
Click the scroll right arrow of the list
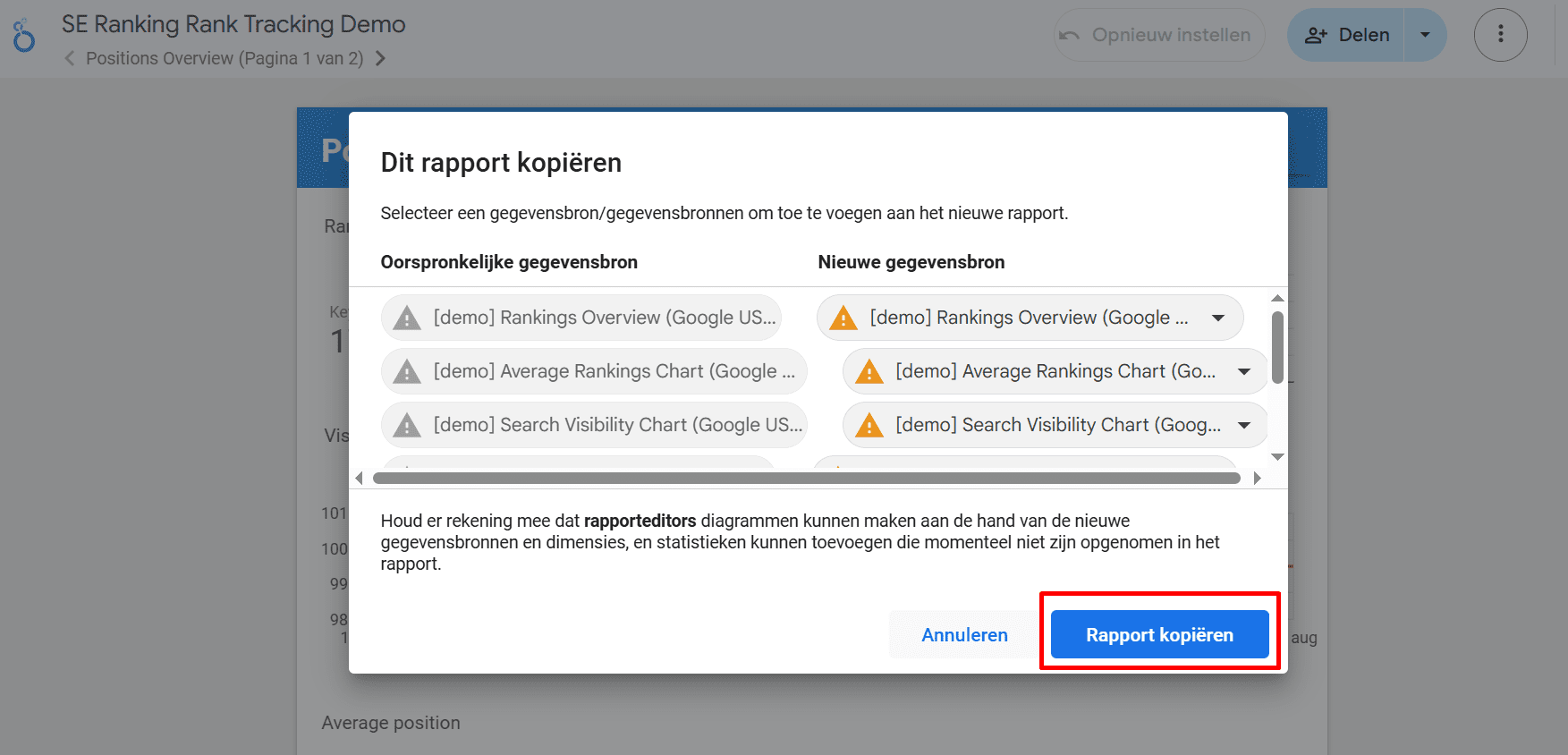tap(1257, 479)
